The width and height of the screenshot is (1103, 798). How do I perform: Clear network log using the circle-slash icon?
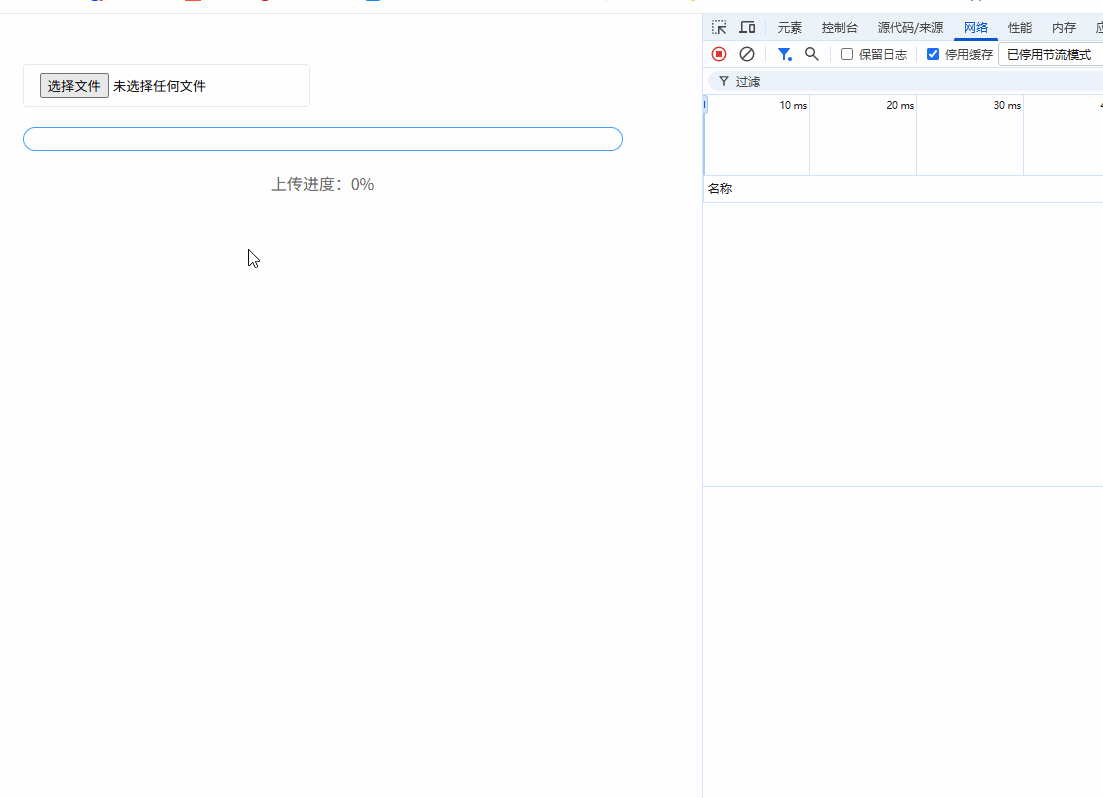(746, 54)
